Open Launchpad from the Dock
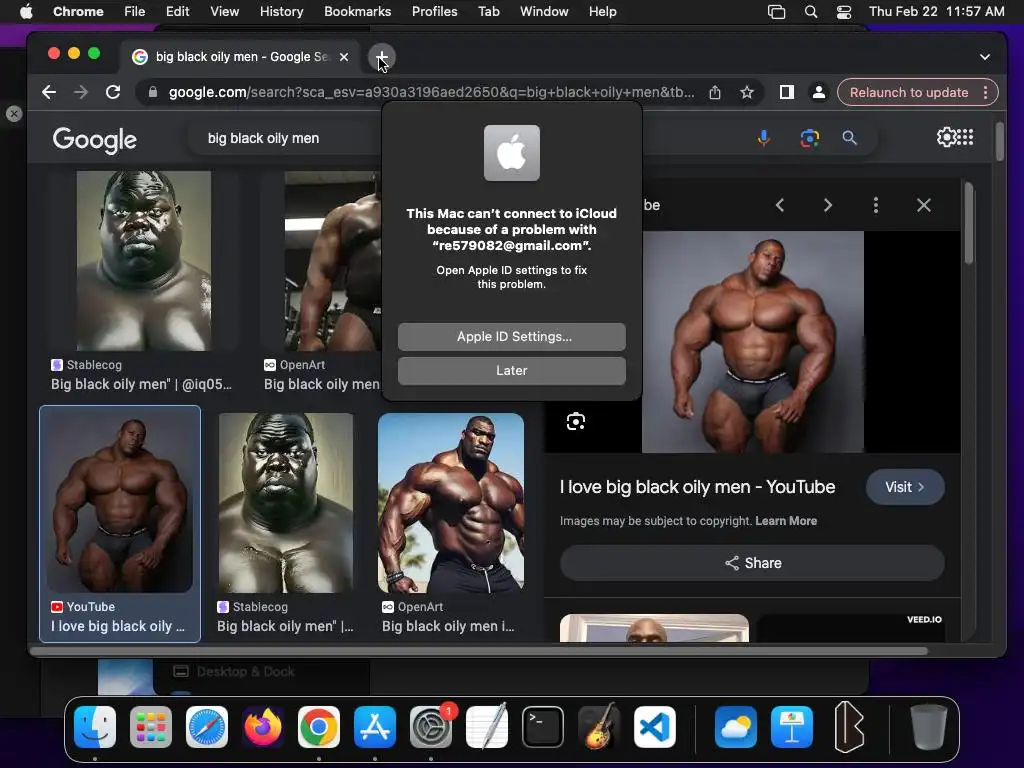Viewport: 1024px width, 768px height. coord(151,727)
